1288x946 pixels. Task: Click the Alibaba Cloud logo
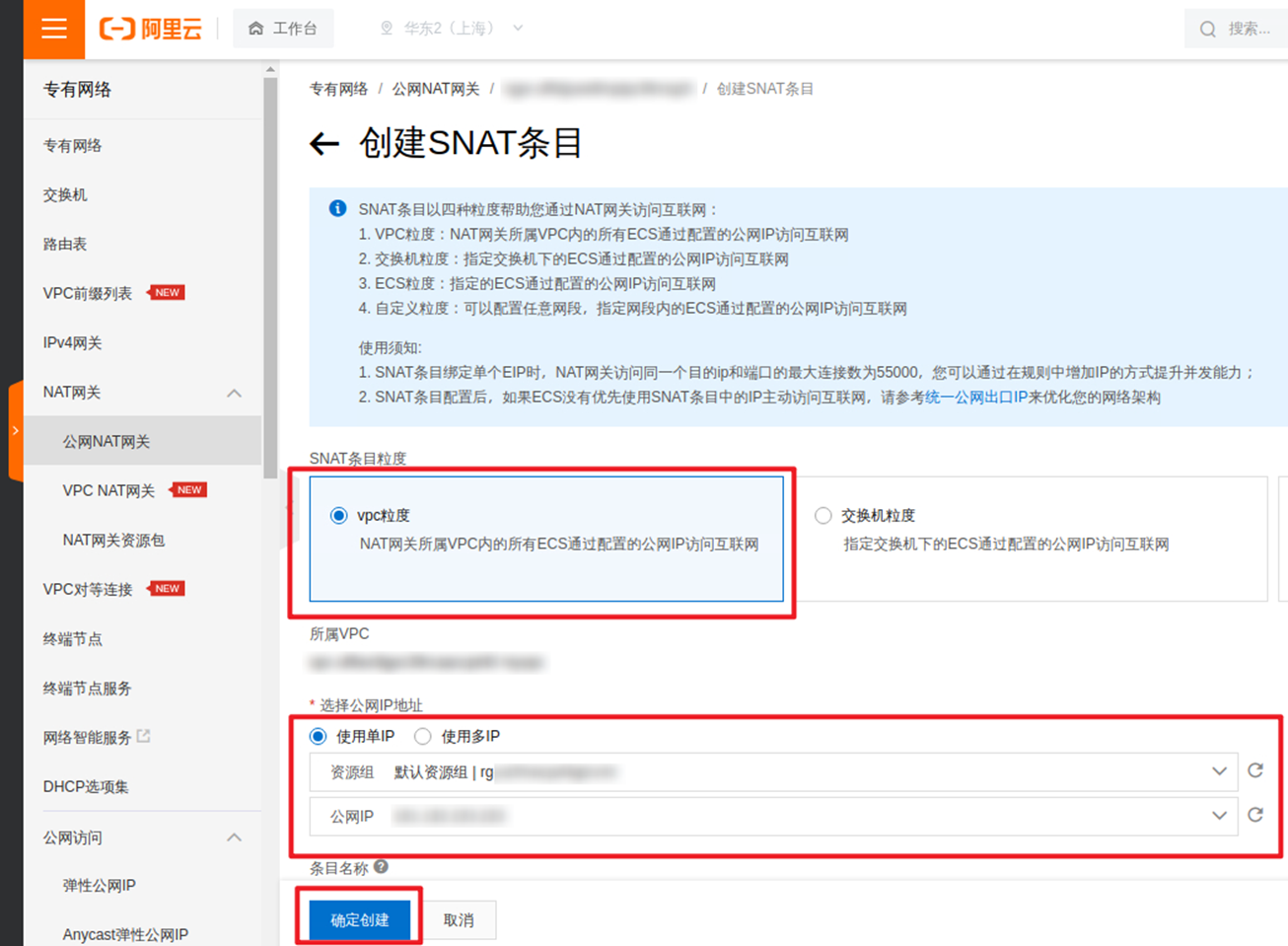pyautogui.click(x=150, y=29)
